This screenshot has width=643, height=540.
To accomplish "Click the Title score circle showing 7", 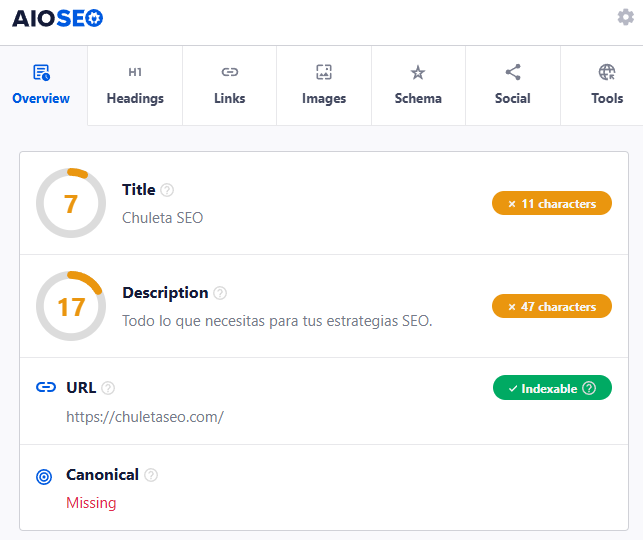I will click(71, 203).
